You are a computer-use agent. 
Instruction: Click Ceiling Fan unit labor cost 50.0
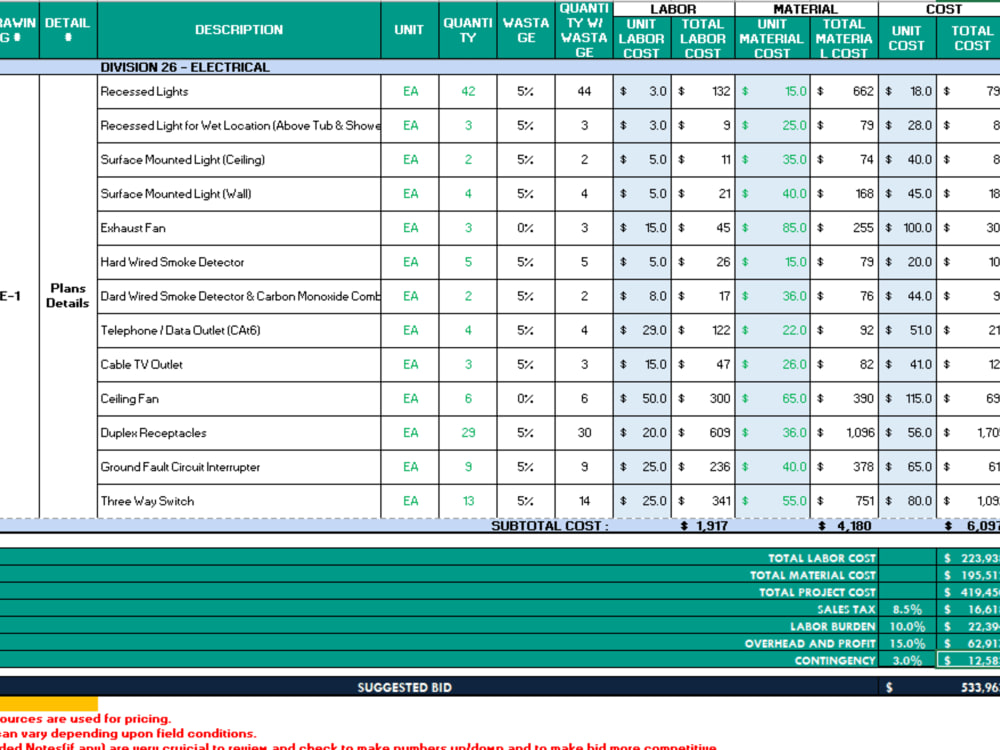(642, 399)
